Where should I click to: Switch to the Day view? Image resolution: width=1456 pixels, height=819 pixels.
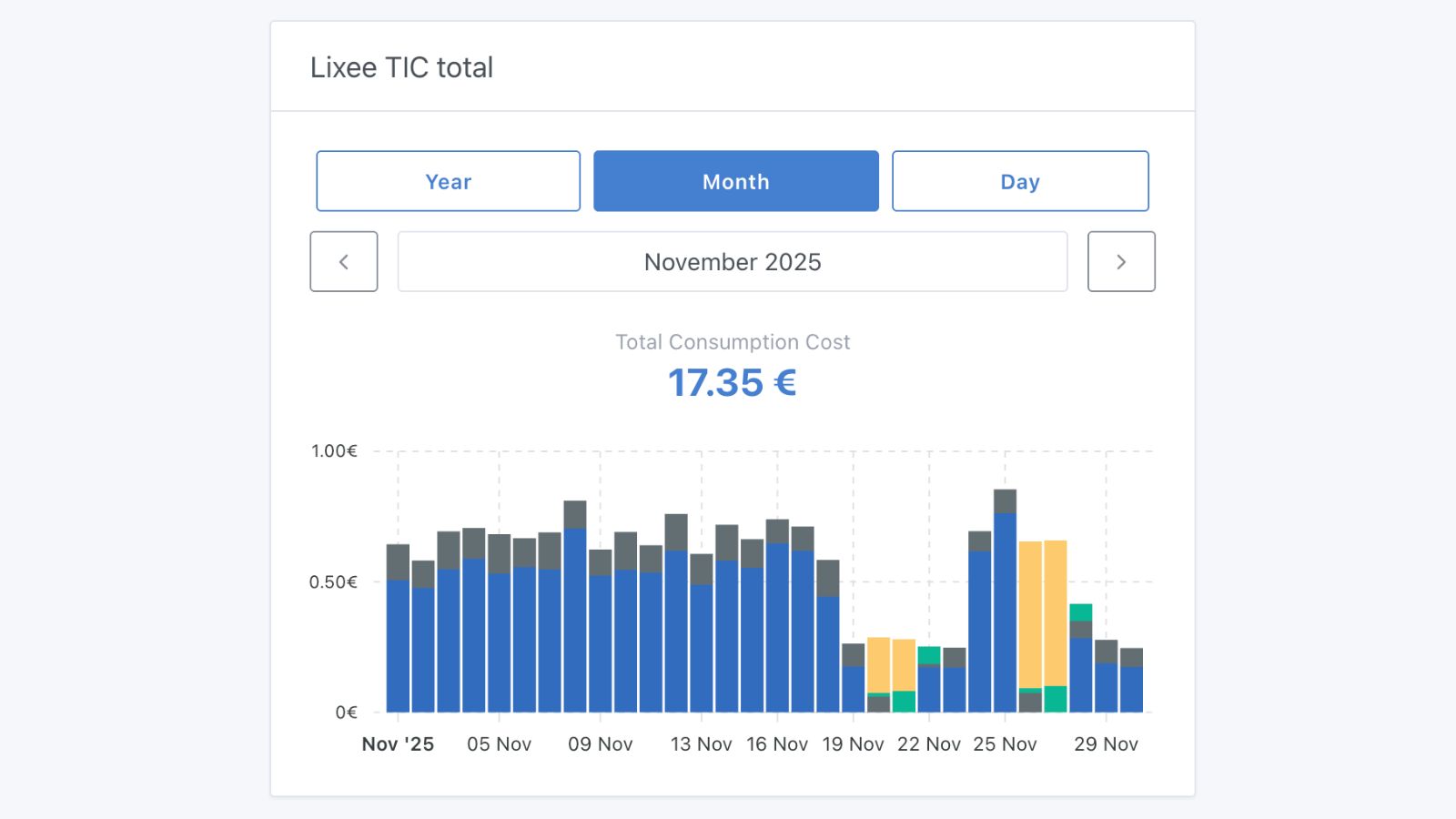pos(1019,181)
